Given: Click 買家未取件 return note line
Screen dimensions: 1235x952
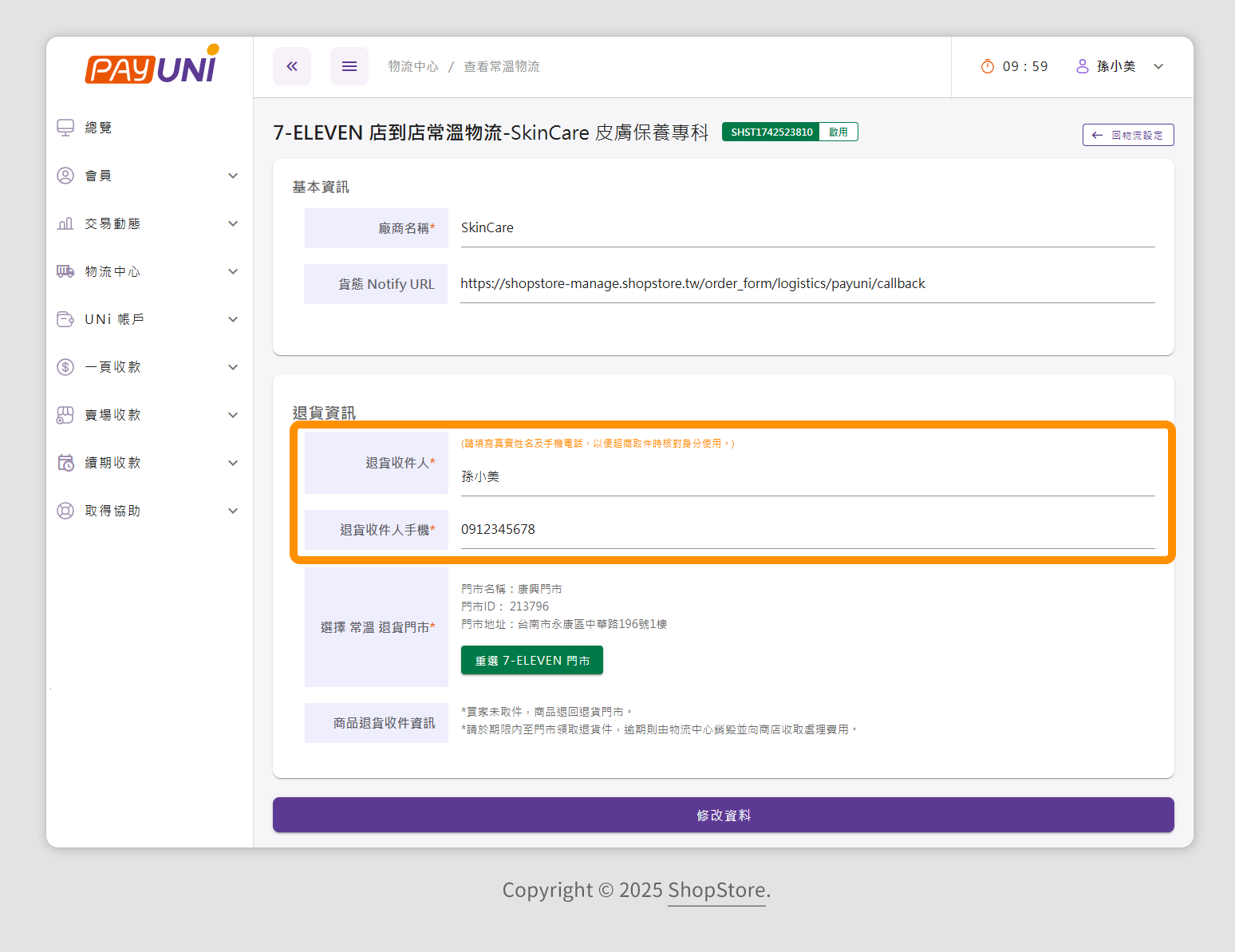Looking at the screenshot, I should (x=546, y=712).
